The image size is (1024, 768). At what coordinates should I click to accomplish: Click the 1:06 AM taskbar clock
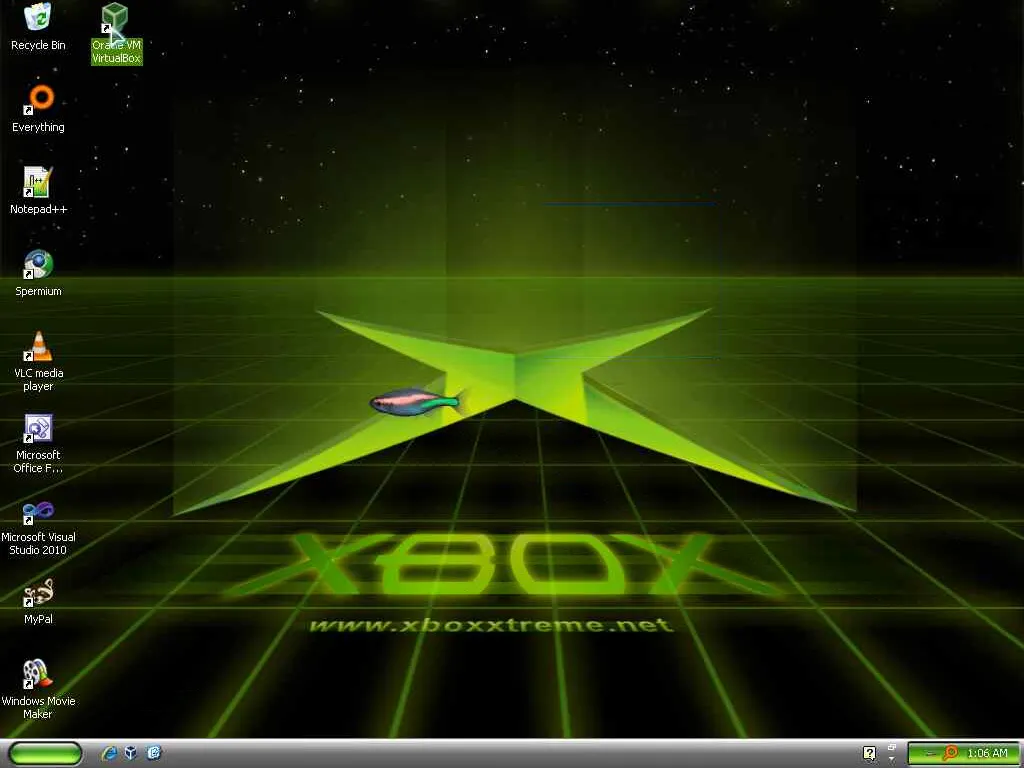[x=987, y=753]
